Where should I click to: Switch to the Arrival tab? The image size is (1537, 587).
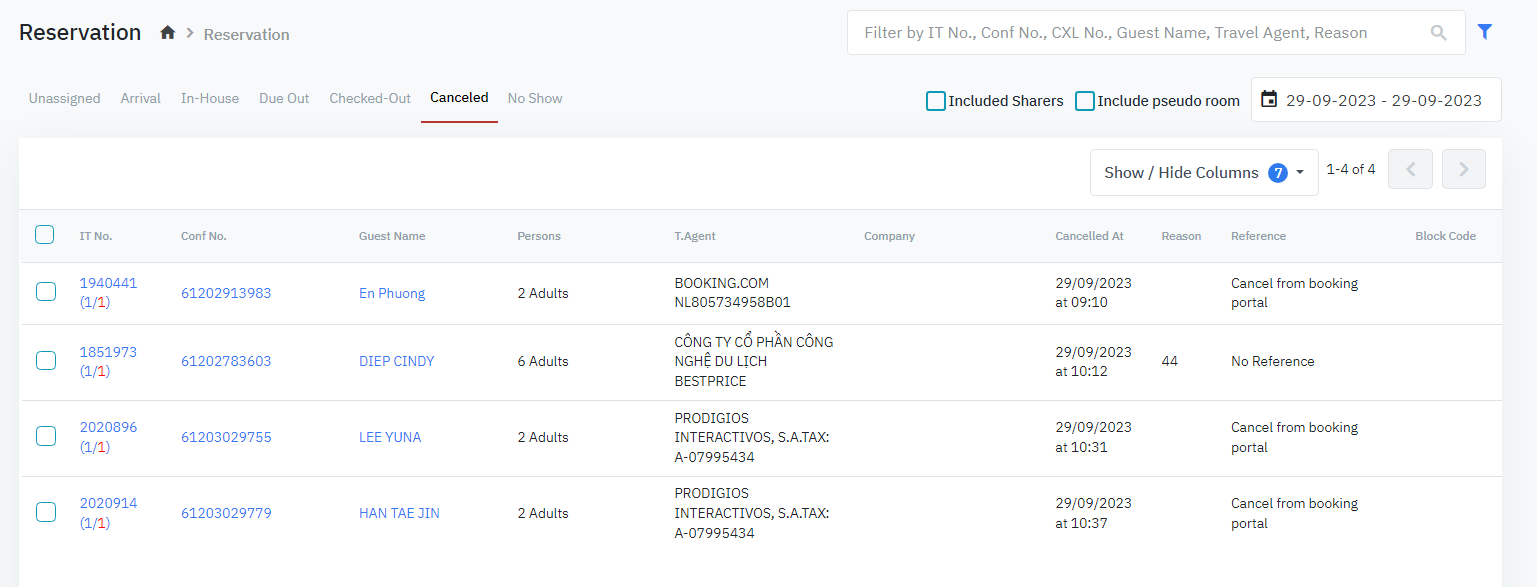click(141, 98)
